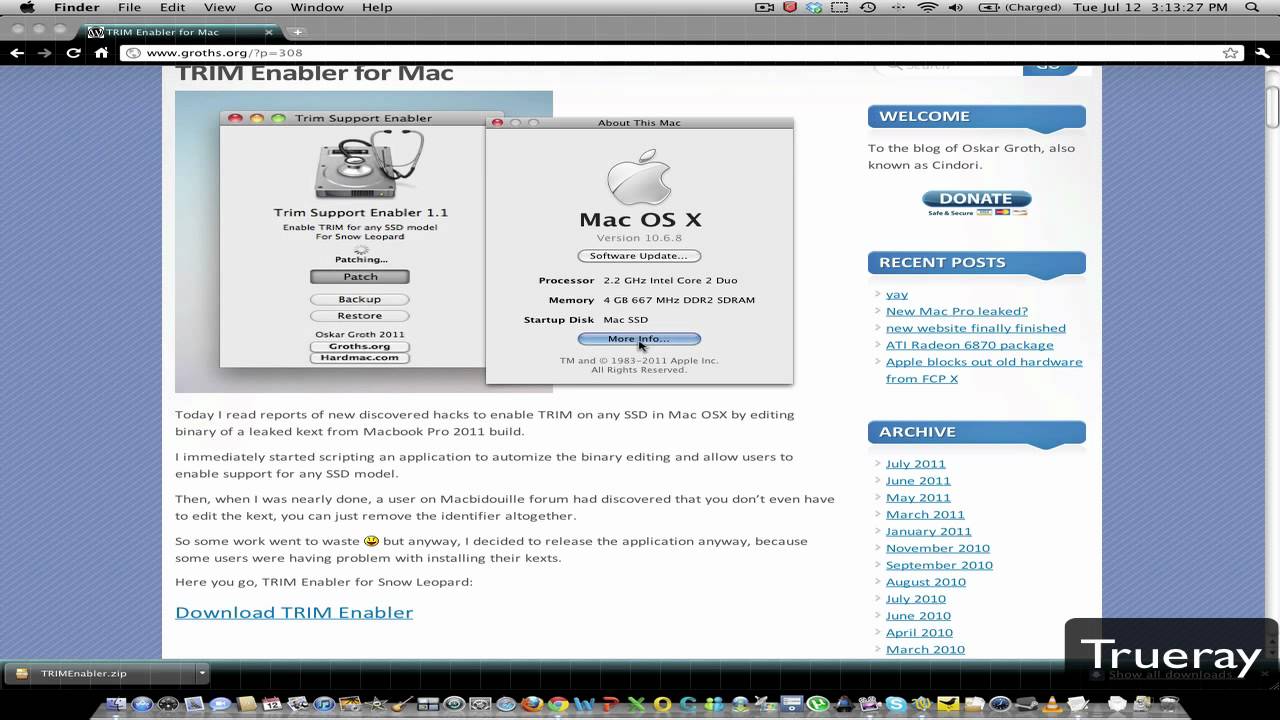Open the Apple menu
The height and width of the screenshot is (720, 1280).
(x=27, y=7)
